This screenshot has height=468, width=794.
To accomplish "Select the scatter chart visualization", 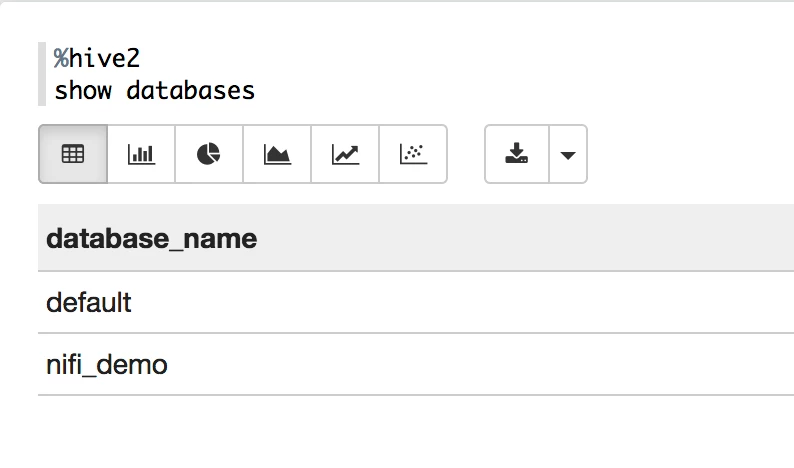I will click(x=413, y=154).
